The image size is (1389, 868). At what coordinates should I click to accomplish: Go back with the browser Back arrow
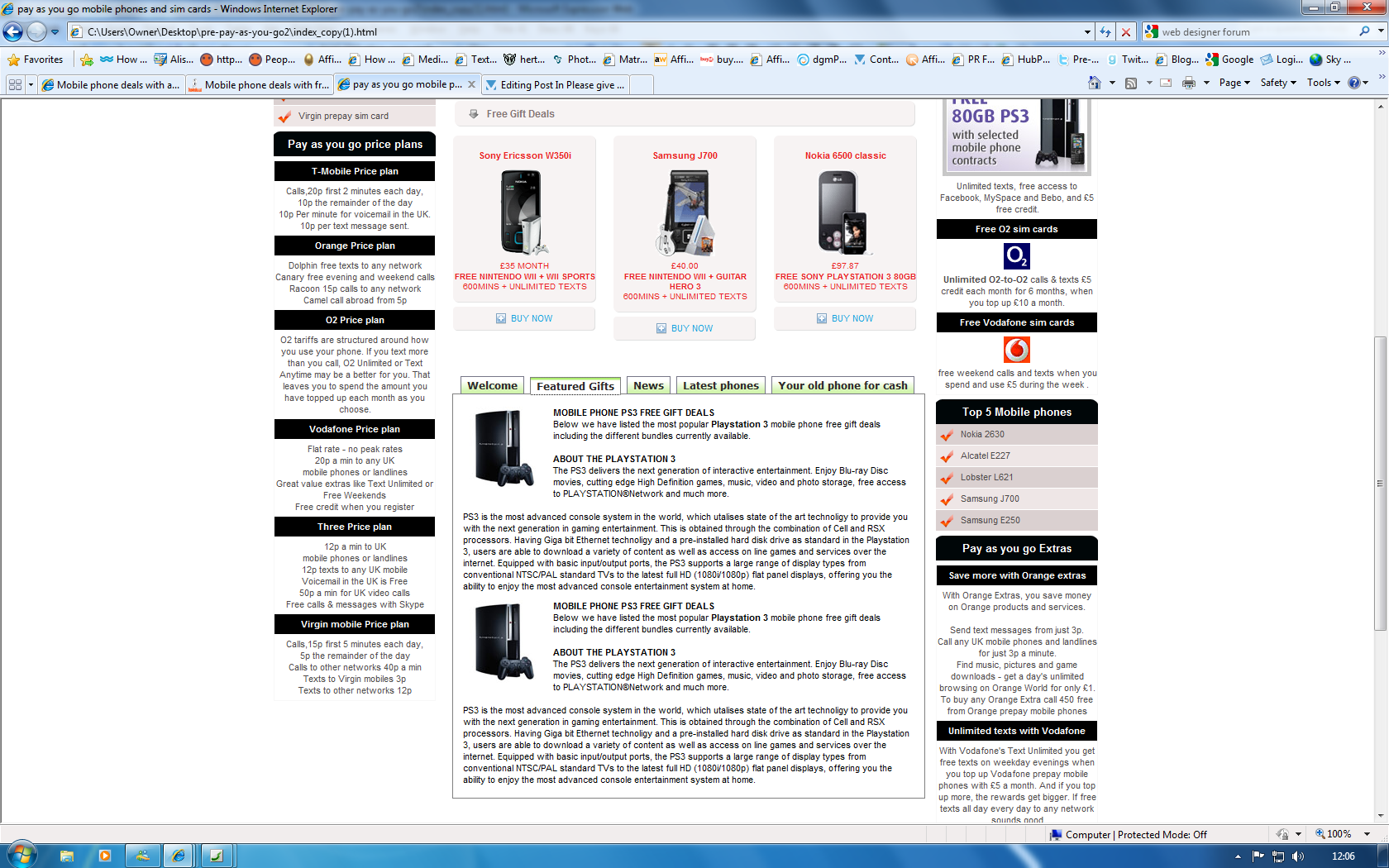click(x=13, y=32)
